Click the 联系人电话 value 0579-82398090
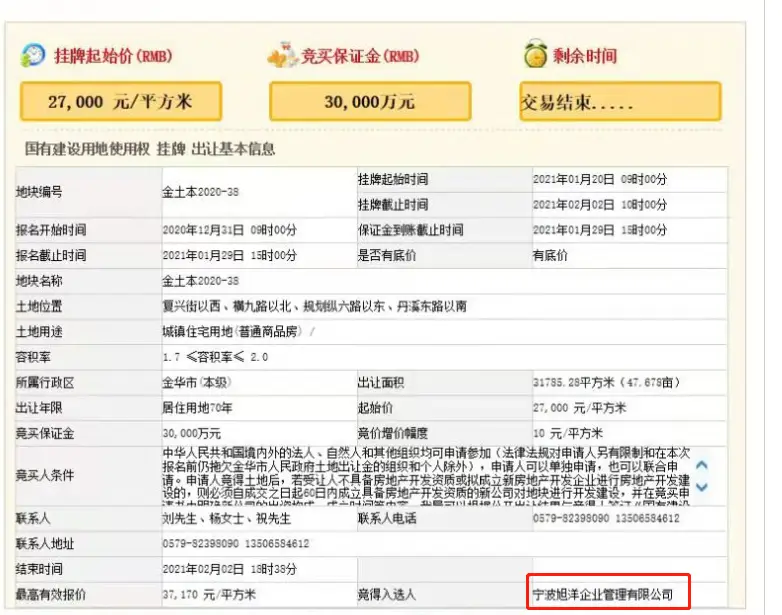This screenshot has width=782, height=615. [x=606, y=519]
